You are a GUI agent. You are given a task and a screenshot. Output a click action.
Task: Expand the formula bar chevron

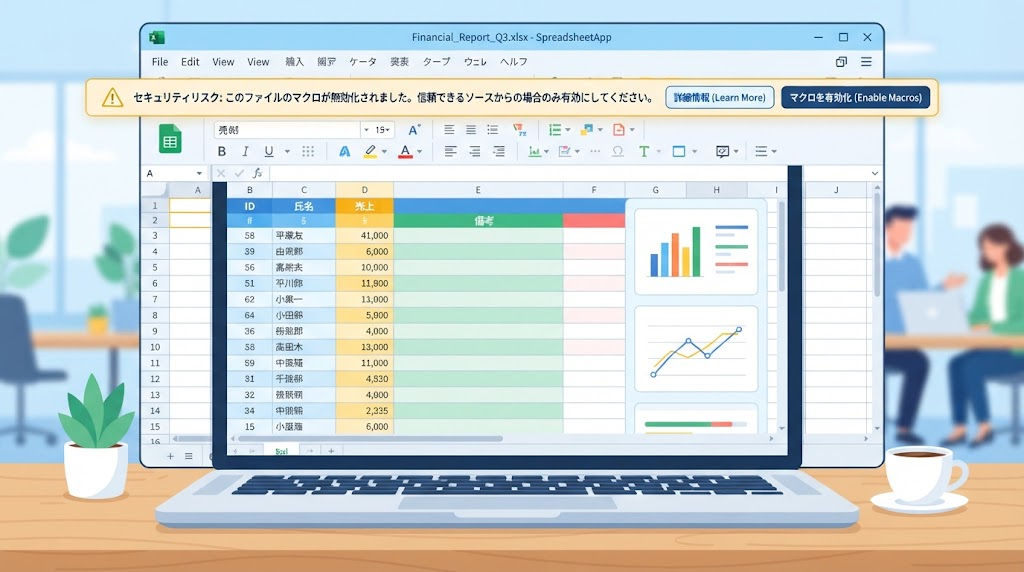coord(874,173)
